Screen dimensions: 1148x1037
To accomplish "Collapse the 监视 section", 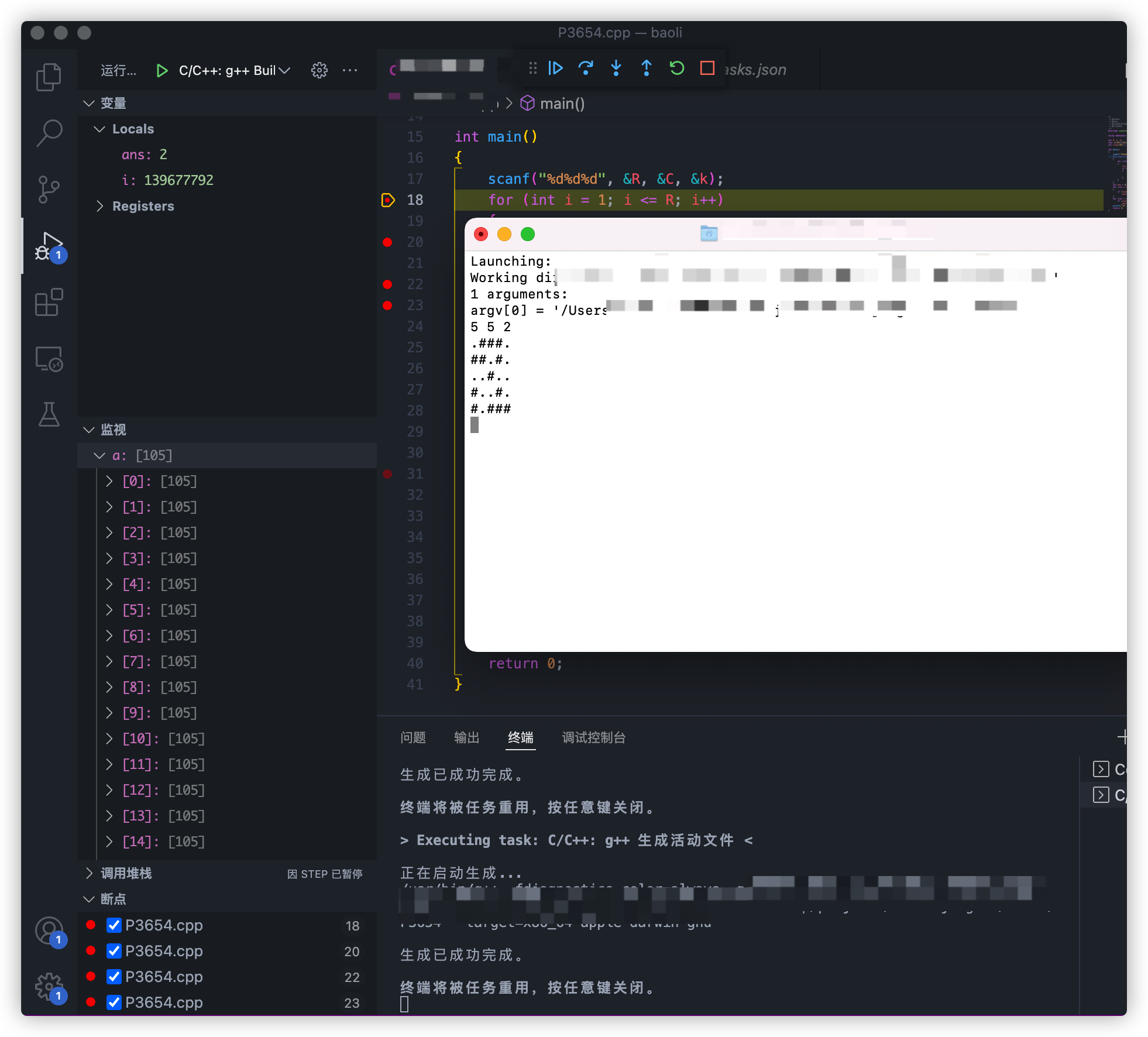I will [x=89, y=430].
